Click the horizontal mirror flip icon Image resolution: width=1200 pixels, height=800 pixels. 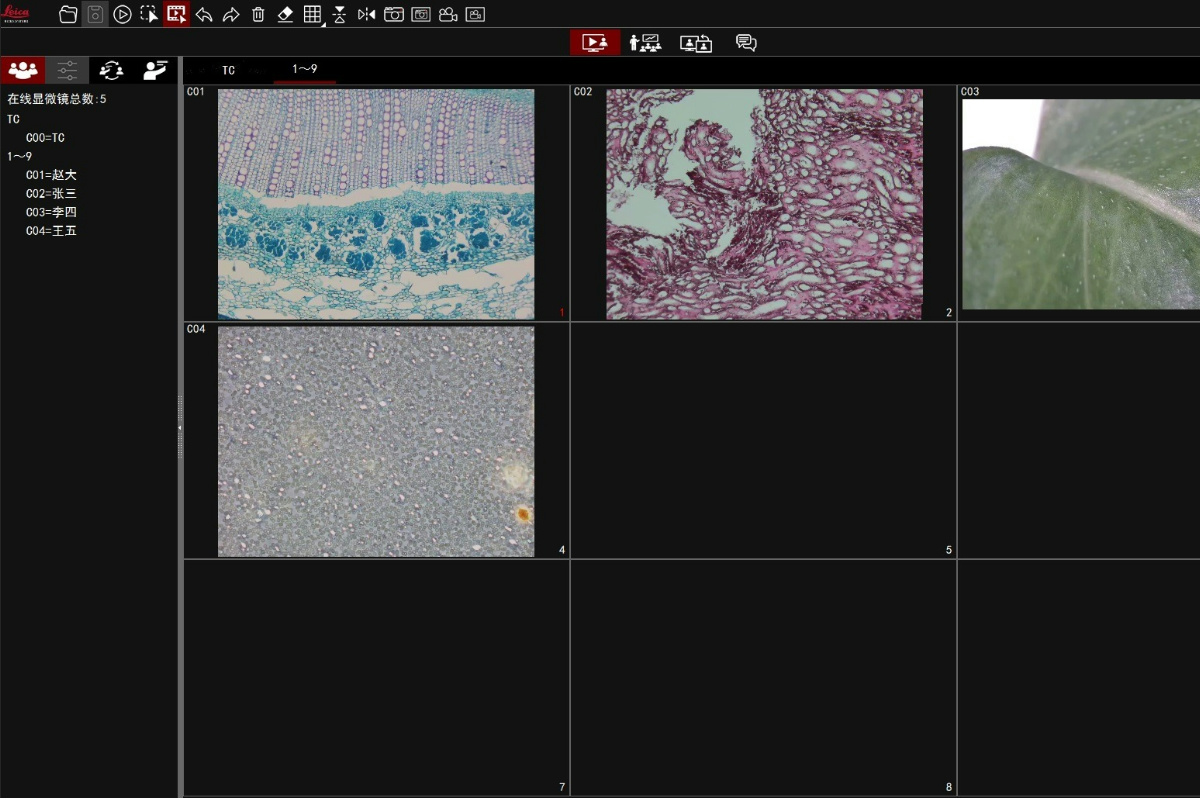(367, 15)
